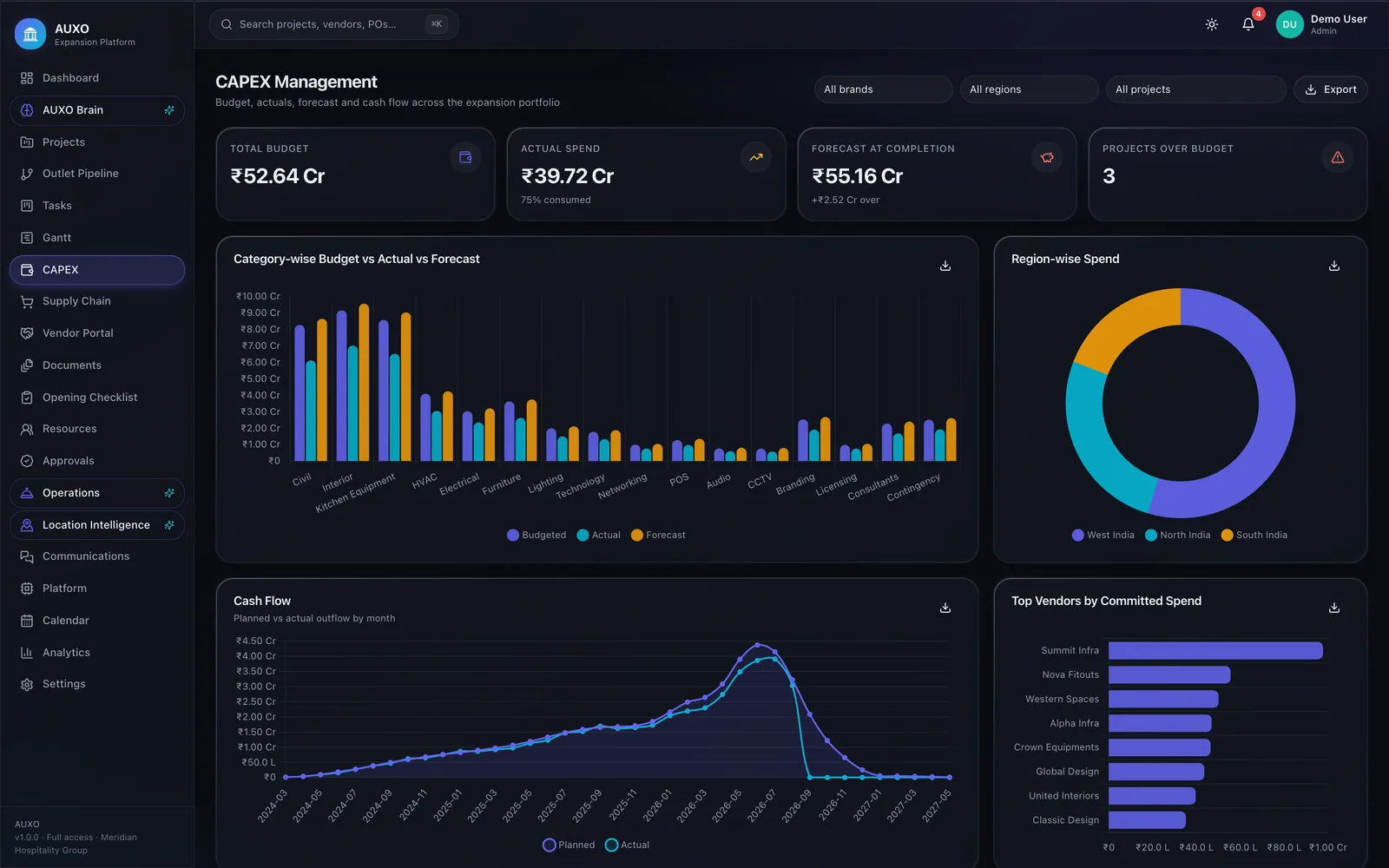This screenshot has width=1389, height=868.
Task: Open the All regions dropdown
Action: [x=1029, y=89]
